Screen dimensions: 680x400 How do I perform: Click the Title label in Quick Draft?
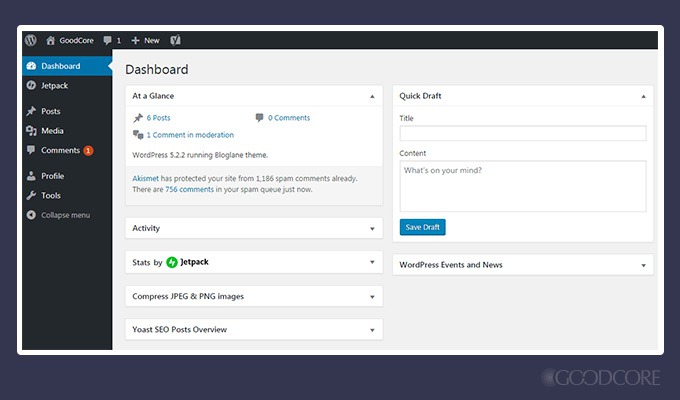406,118
